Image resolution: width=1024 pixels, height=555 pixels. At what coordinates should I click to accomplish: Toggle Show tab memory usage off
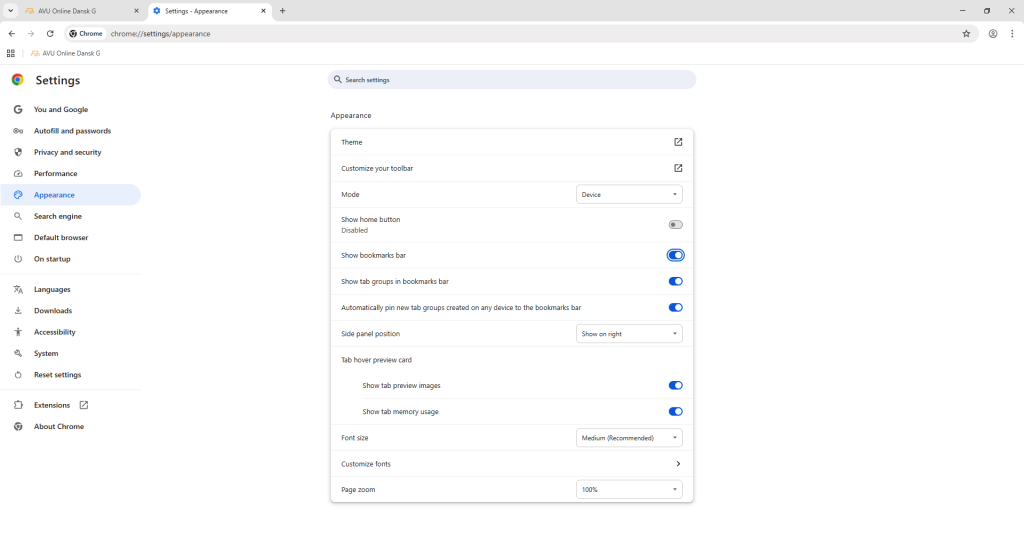(675, 411)
